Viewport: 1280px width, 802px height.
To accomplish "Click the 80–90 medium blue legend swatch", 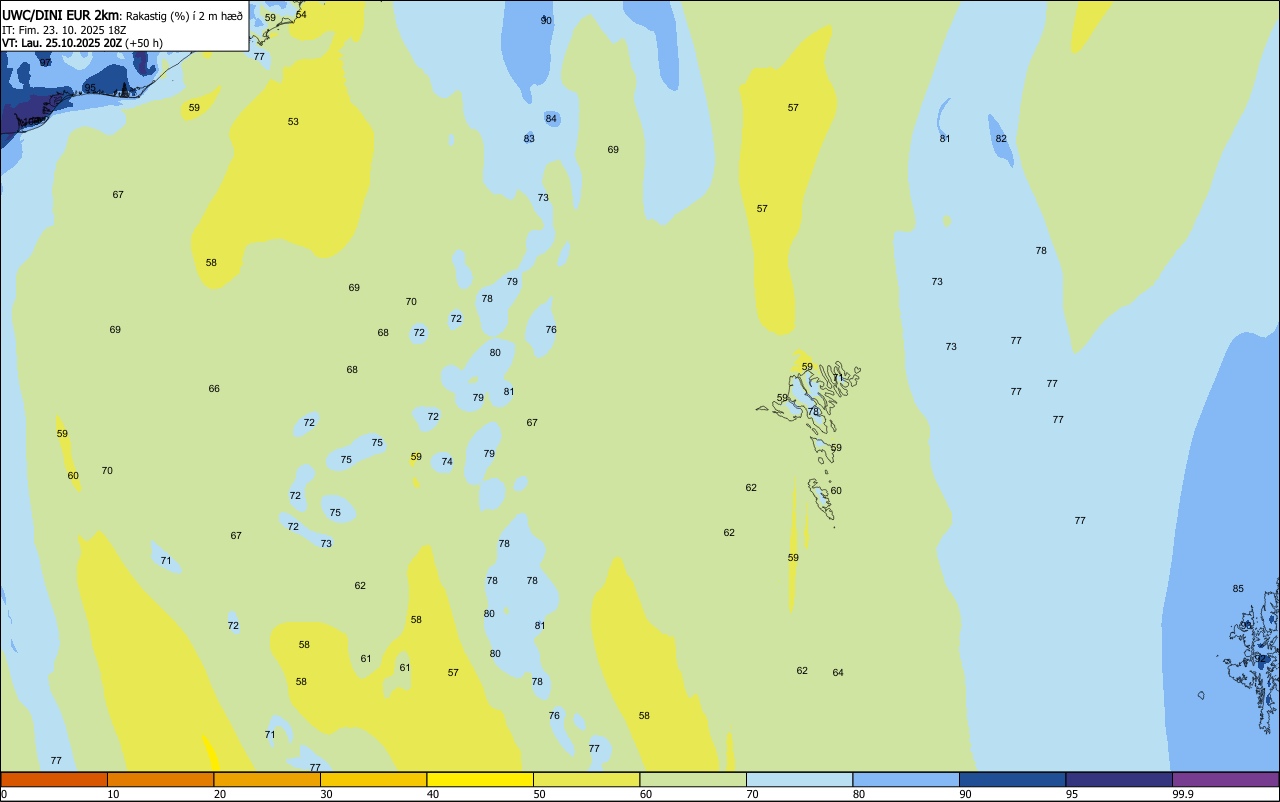I will coord(906,779).
